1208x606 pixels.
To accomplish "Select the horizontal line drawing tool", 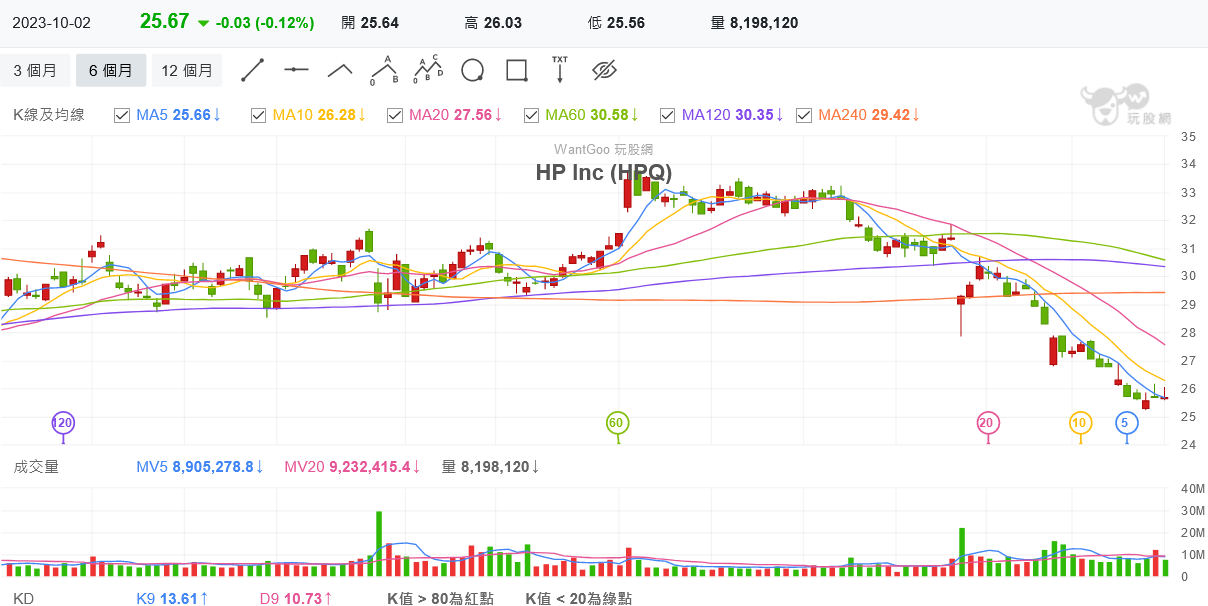I will coord(296,70).
